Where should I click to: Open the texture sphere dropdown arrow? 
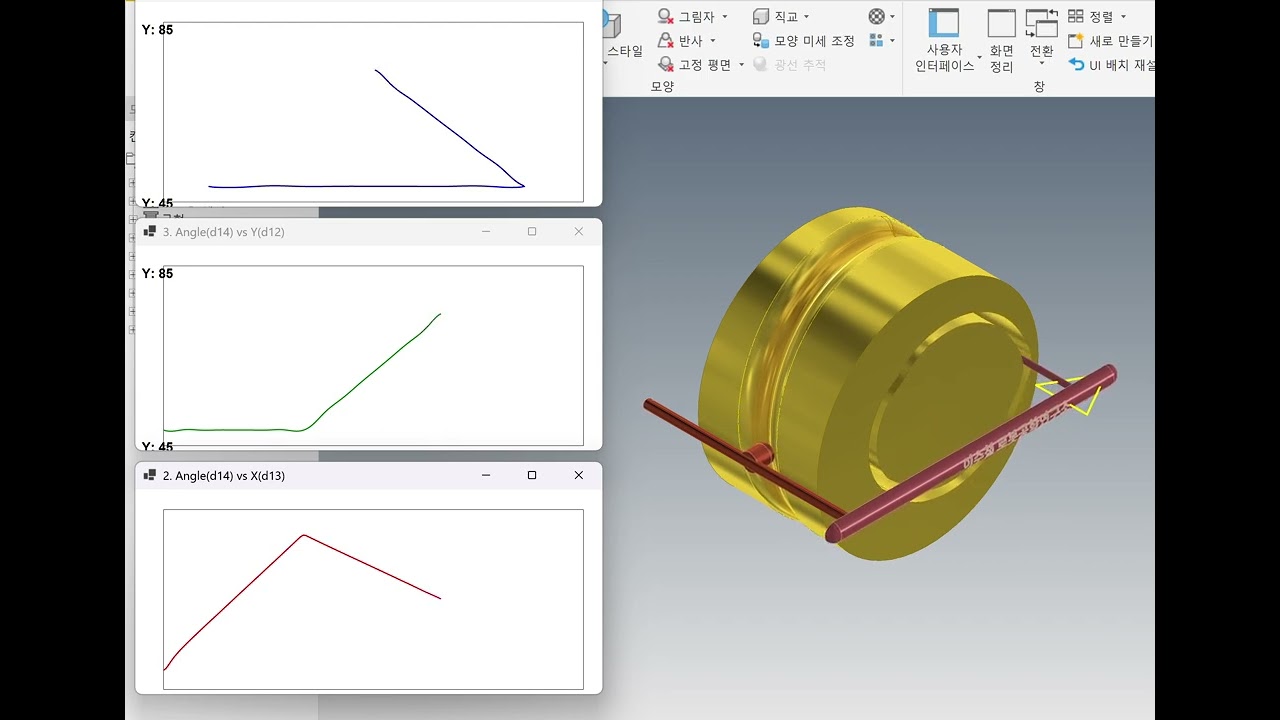892,17
